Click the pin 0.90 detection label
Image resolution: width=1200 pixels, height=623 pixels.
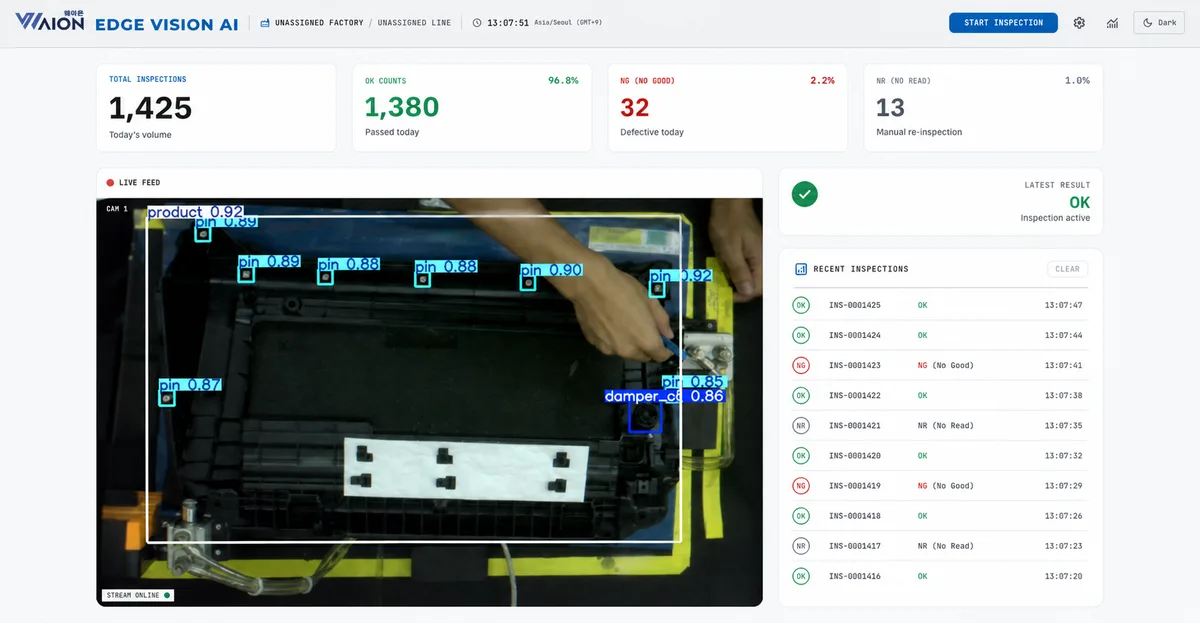coord(551,270)
